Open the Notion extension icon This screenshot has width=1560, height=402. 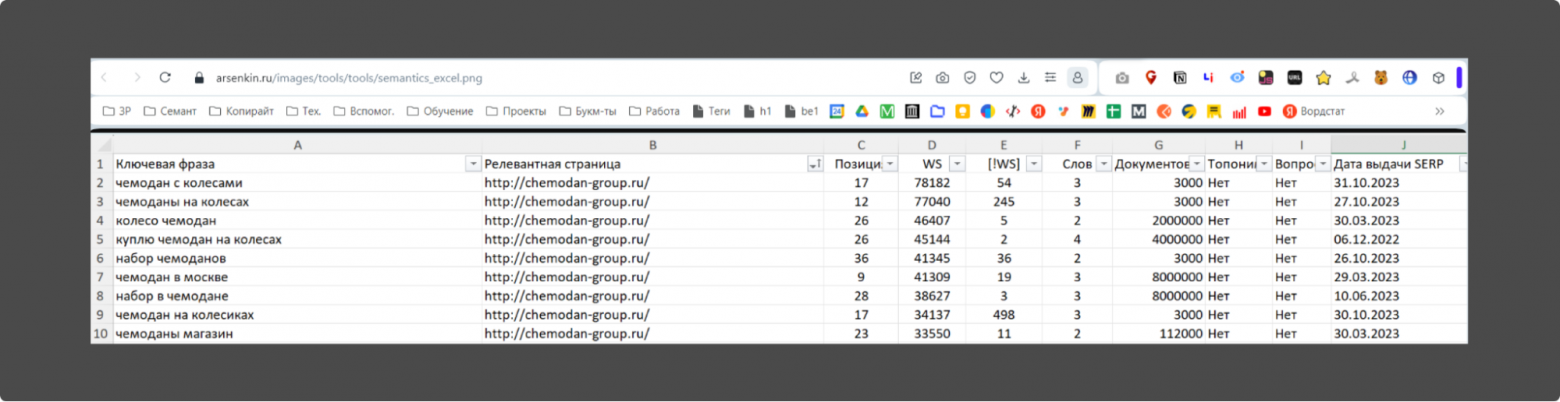[1180, 77]
